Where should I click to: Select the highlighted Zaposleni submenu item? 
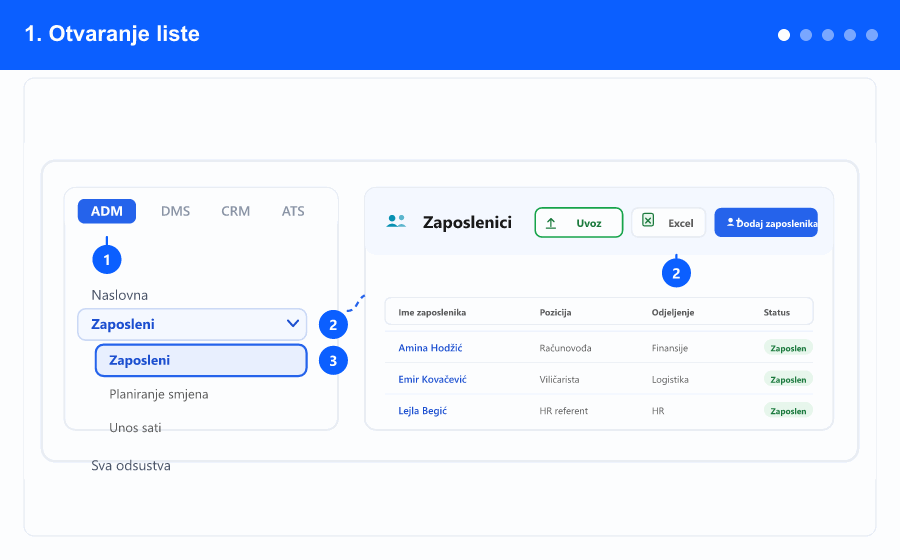point(201,360)
